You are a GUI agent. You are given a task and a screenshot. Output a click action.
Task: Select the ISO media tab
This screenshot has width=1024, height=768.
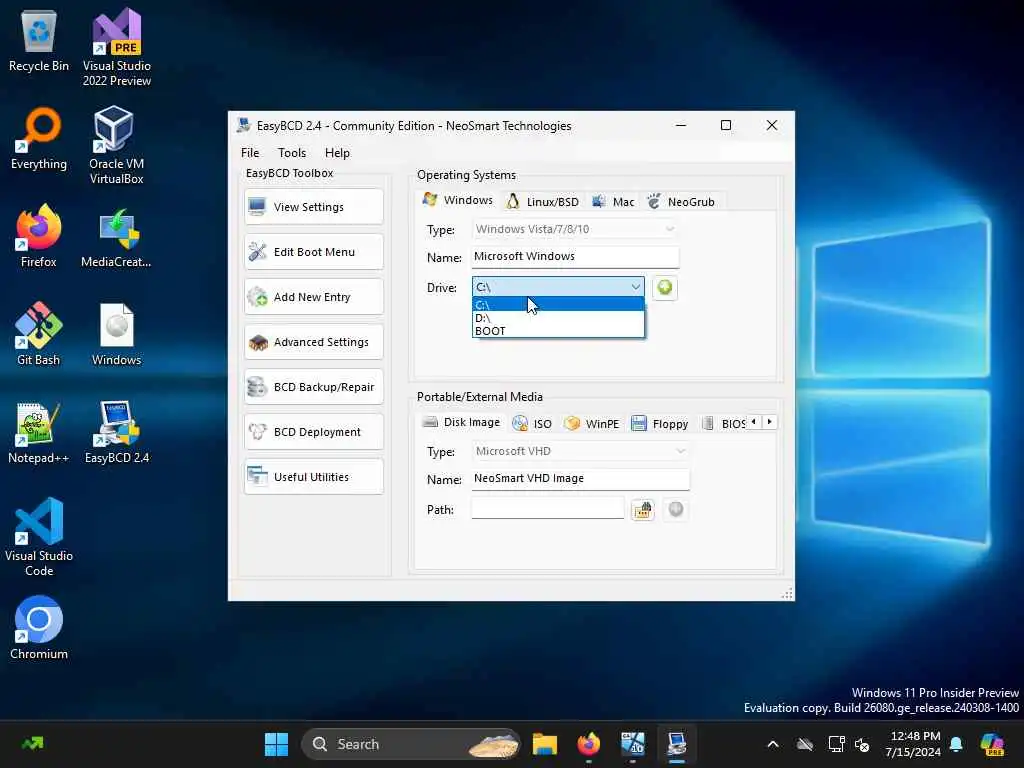[x=532, y=424]
